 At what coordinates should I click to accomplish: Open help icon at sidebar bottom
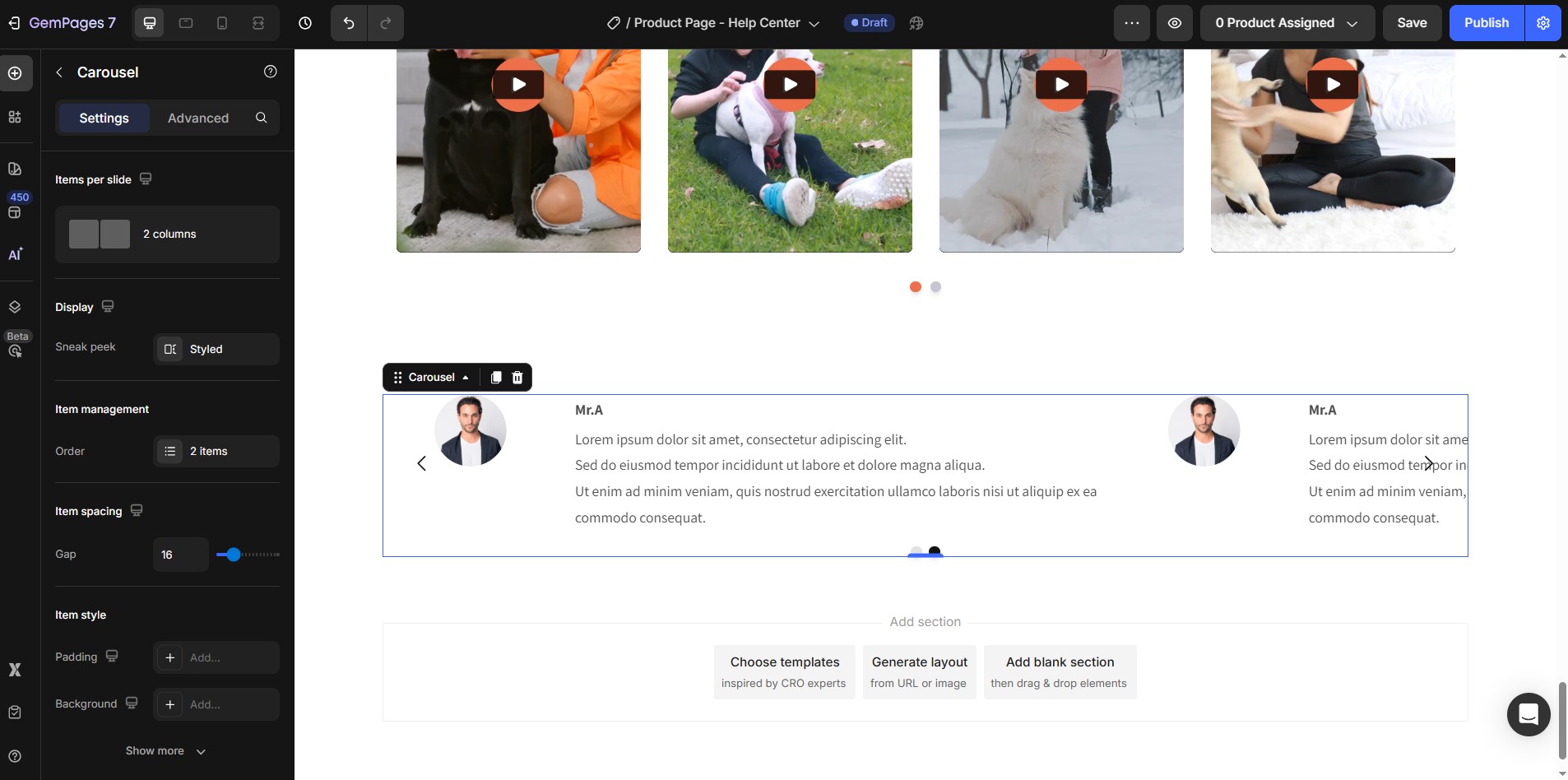click(15, 756)
